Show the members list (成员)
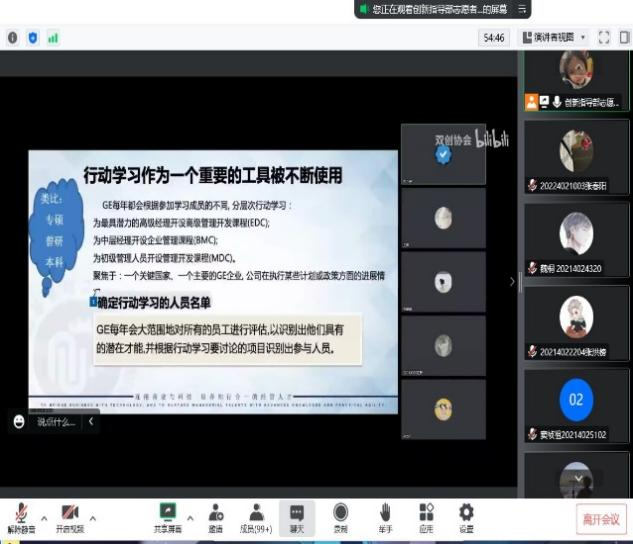This screenshot has width=633, height=544. (x=257, y=516)
